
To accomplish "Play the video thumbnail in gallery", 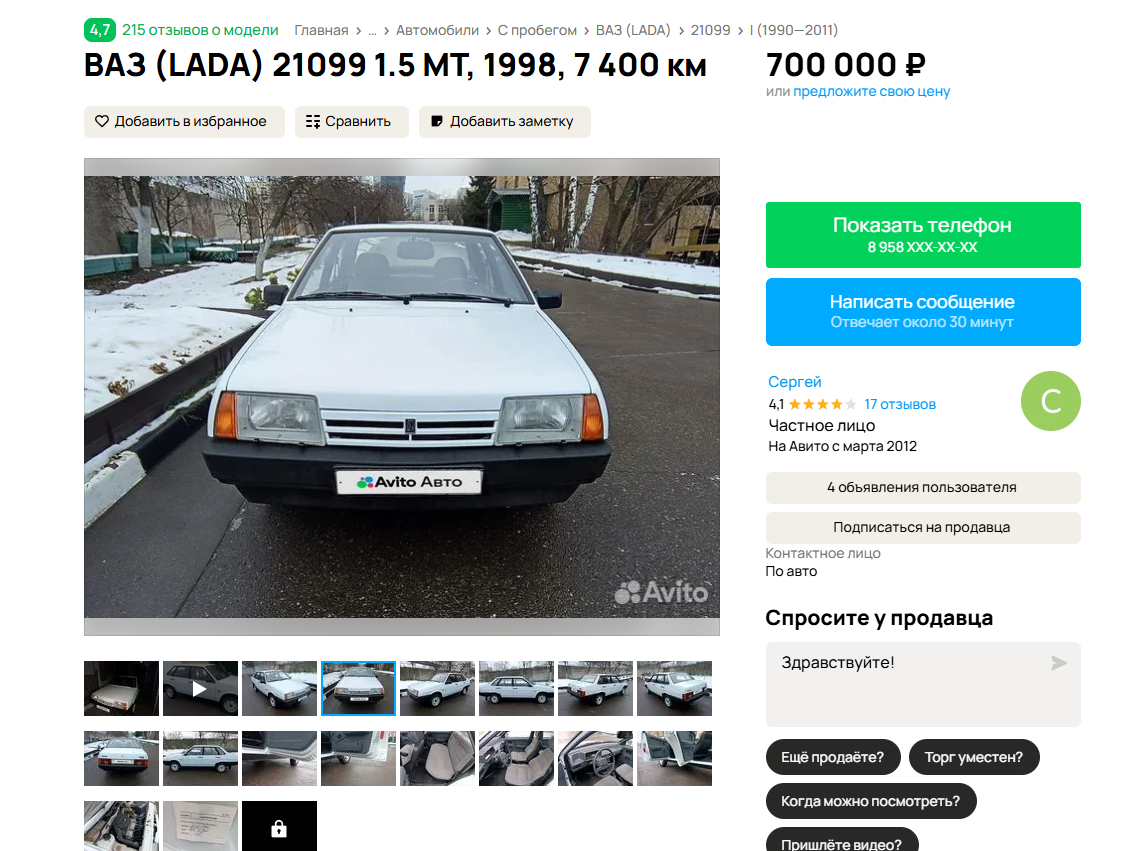I will (x=200, y=688).
